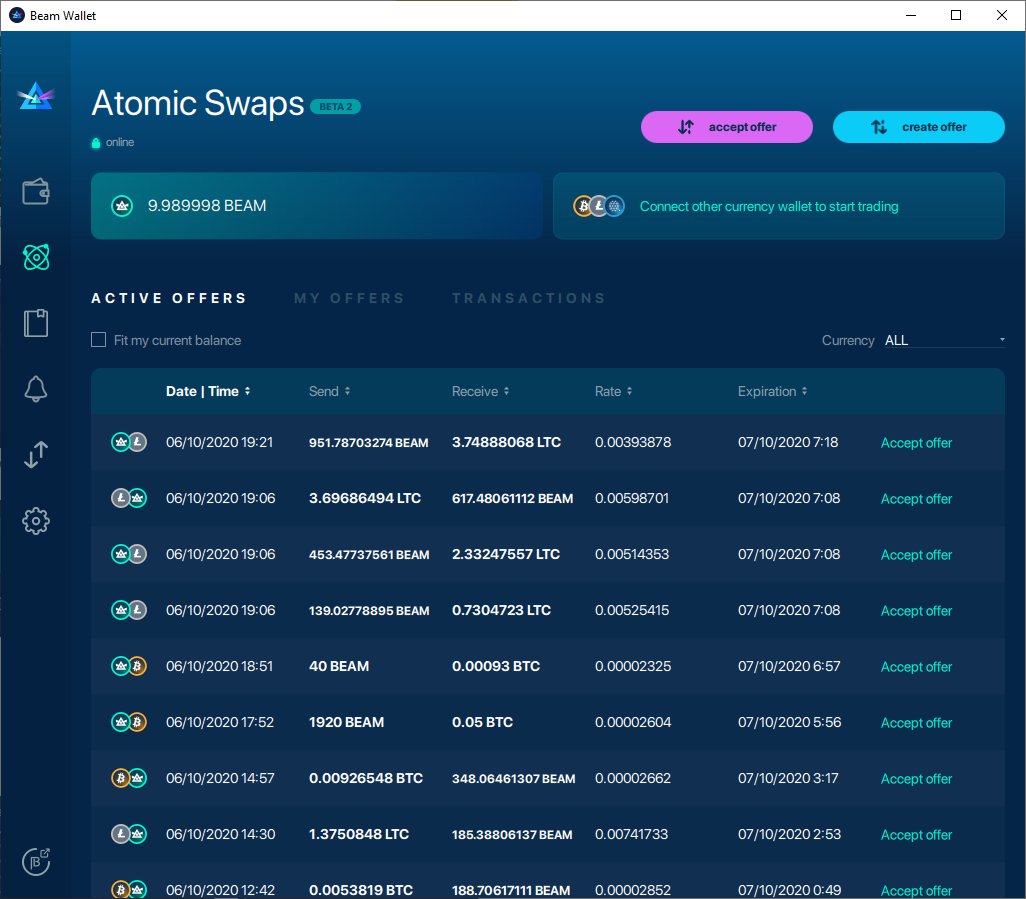Sort offers by Expiration column
Image resolution: width=1026 pixels, height=899 pixels.
click(772, 391)
